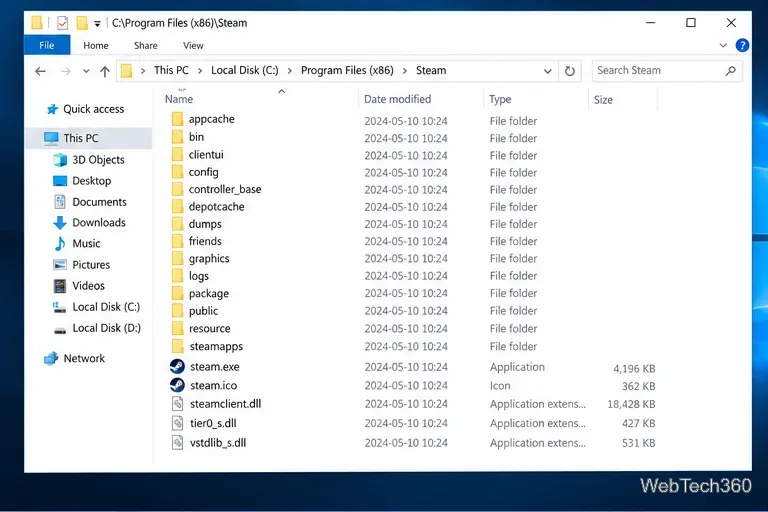Select the clientui folder name

point(206,155)
